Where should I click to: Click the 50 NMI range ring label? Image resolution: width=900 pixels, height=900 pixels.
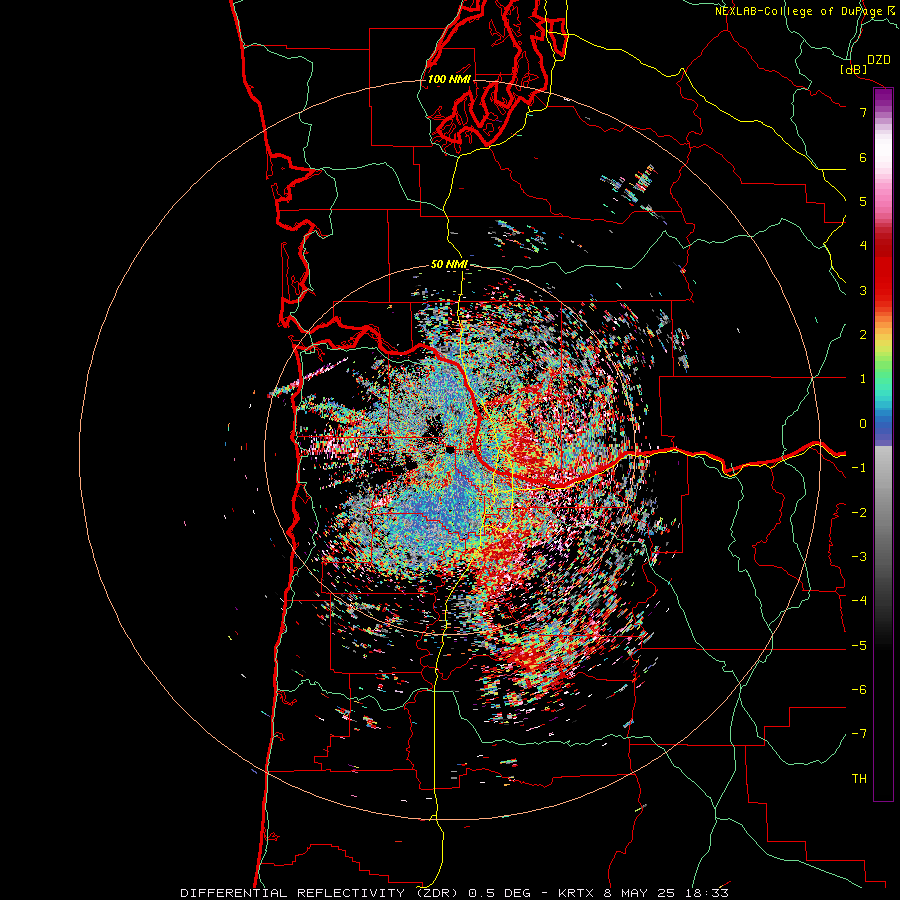[449, 264]
